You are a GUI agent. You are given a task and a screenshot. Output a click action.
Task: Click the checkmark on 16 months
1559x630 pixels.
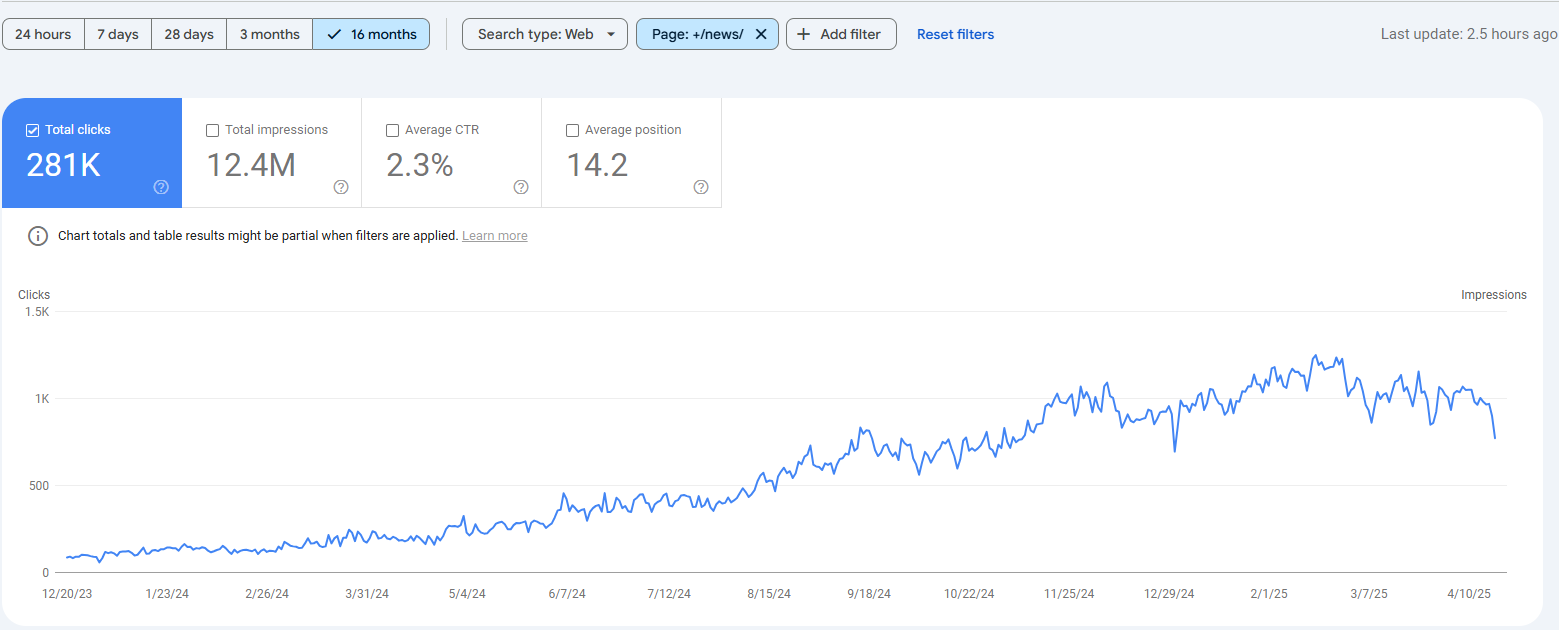tap(334, 34)
